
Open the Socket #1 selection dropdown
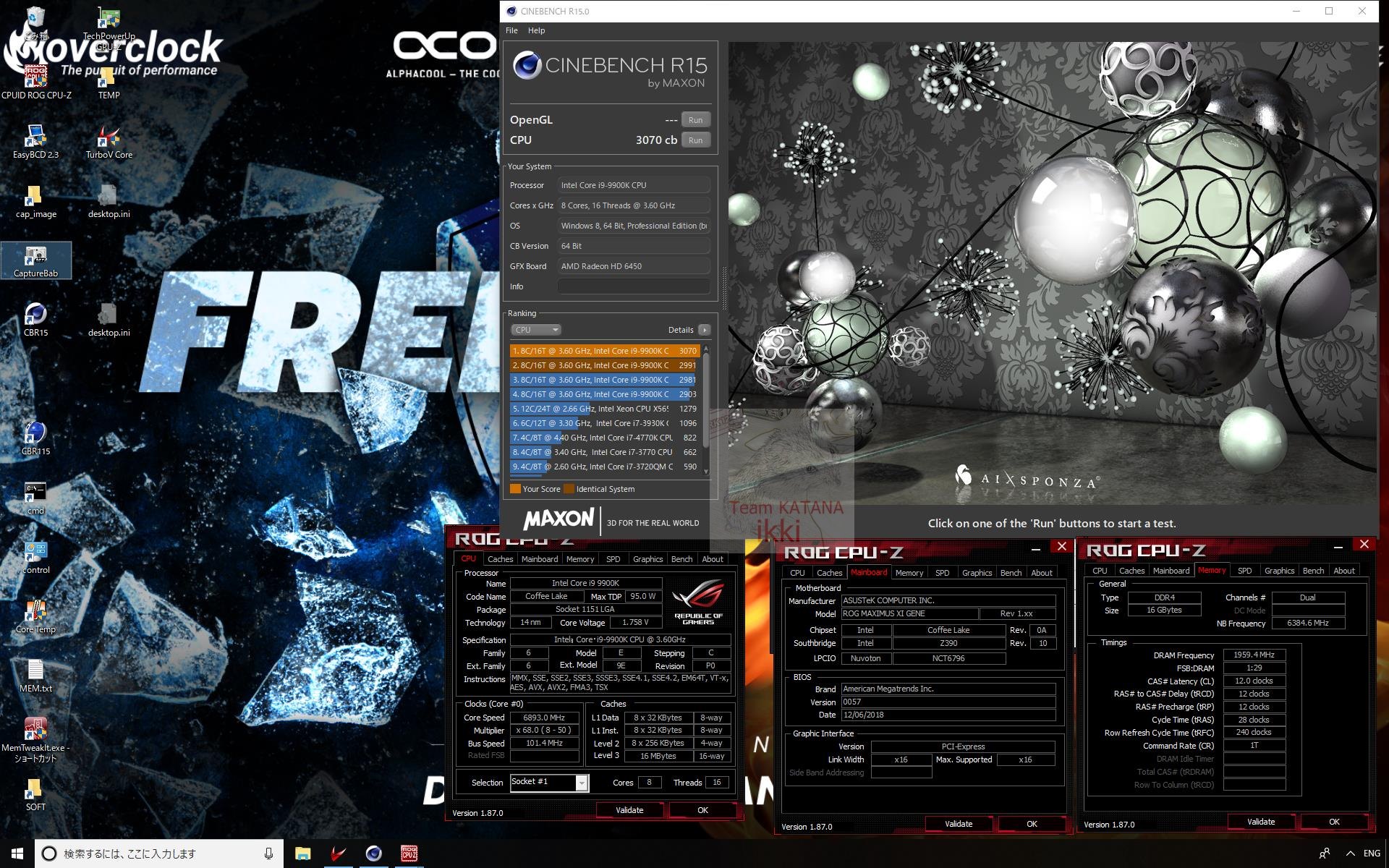(x=549, y=782)
